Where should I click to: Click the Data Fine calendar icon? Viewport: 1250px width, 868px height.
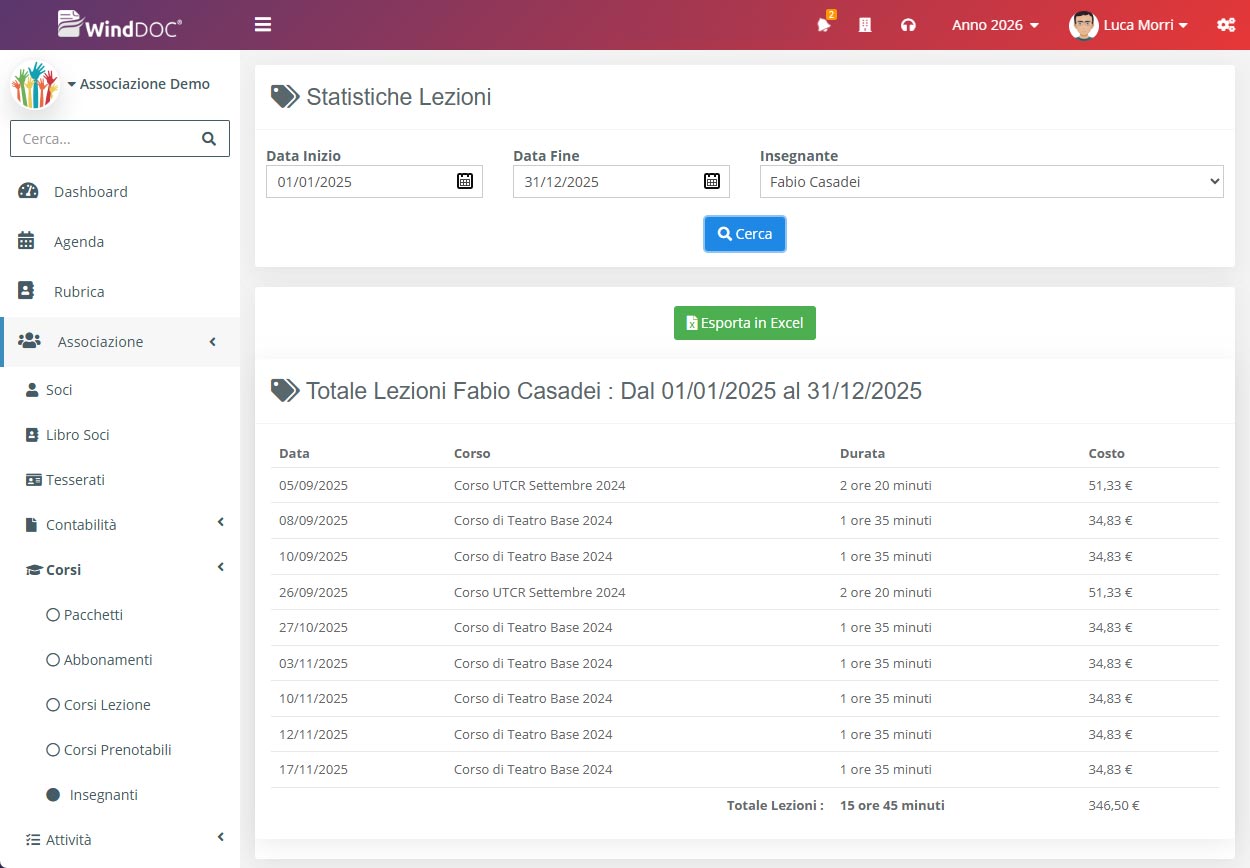[712, 181]
